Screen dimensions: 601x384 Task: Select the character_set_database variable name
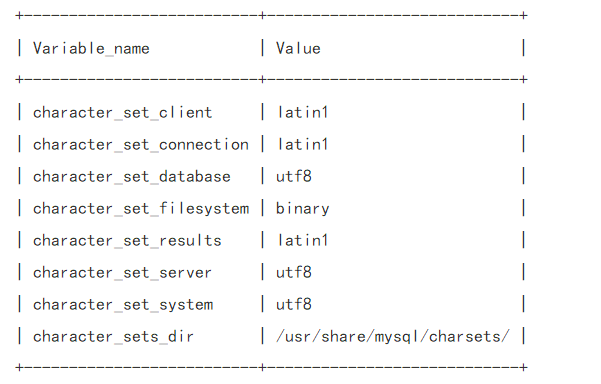click(x=131, y=177)
